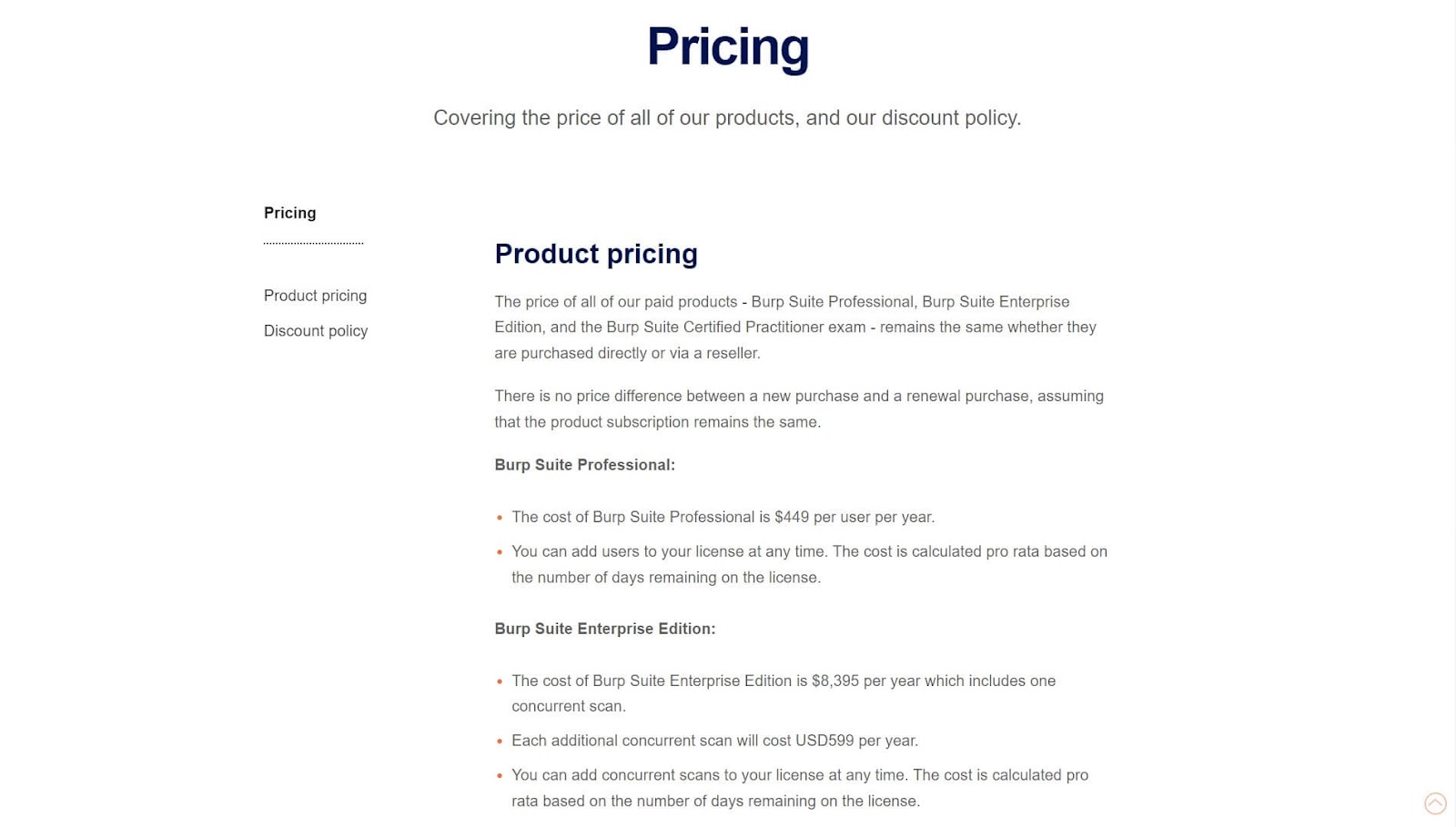Screen dimensions: 1456x827
Task: Click the back-to-top arrow icon
Action: pyautogui.click(x=1435, y=803)
